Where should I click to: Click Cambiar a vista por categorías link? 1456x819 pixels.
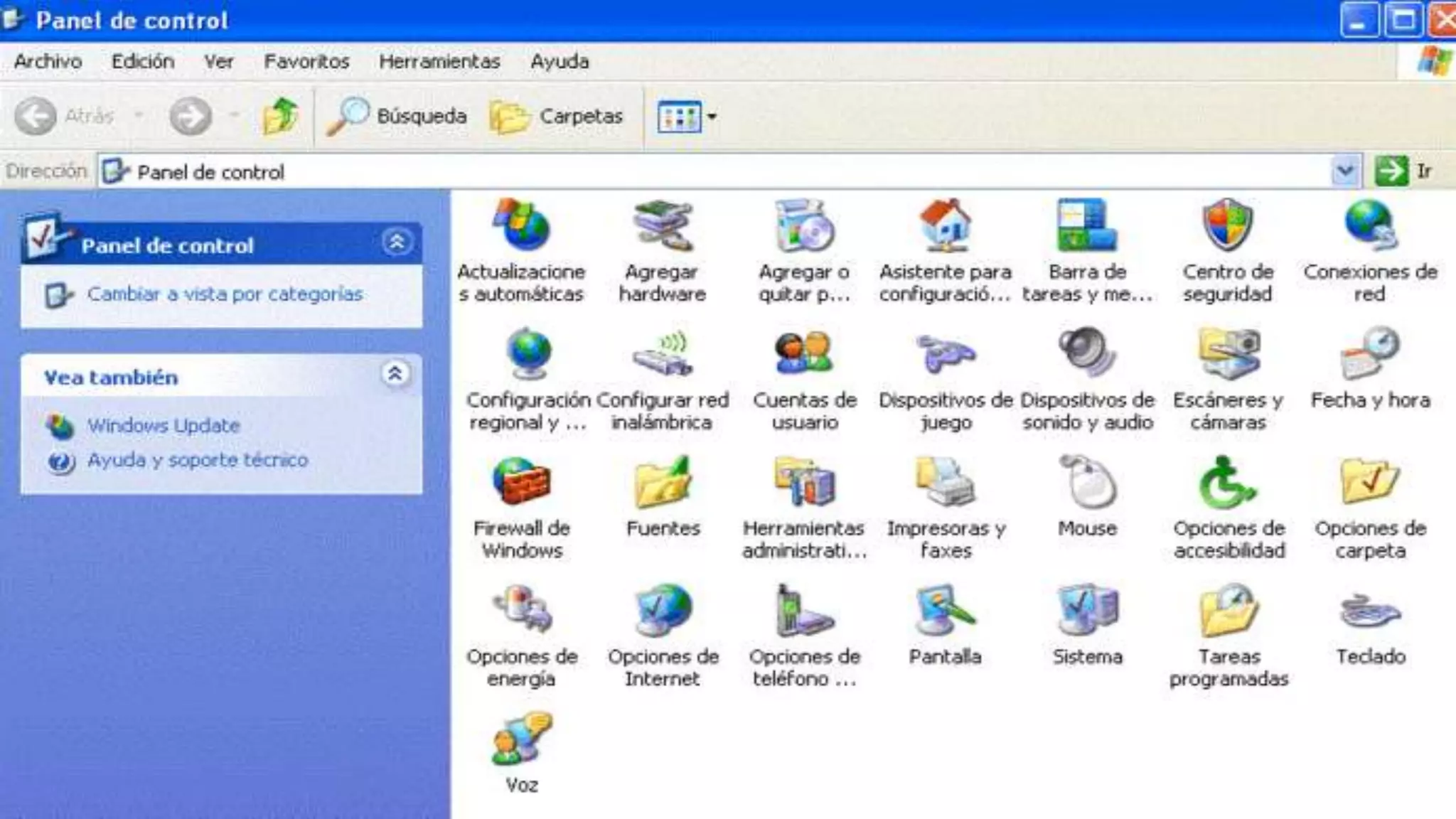tap(225, 294)
